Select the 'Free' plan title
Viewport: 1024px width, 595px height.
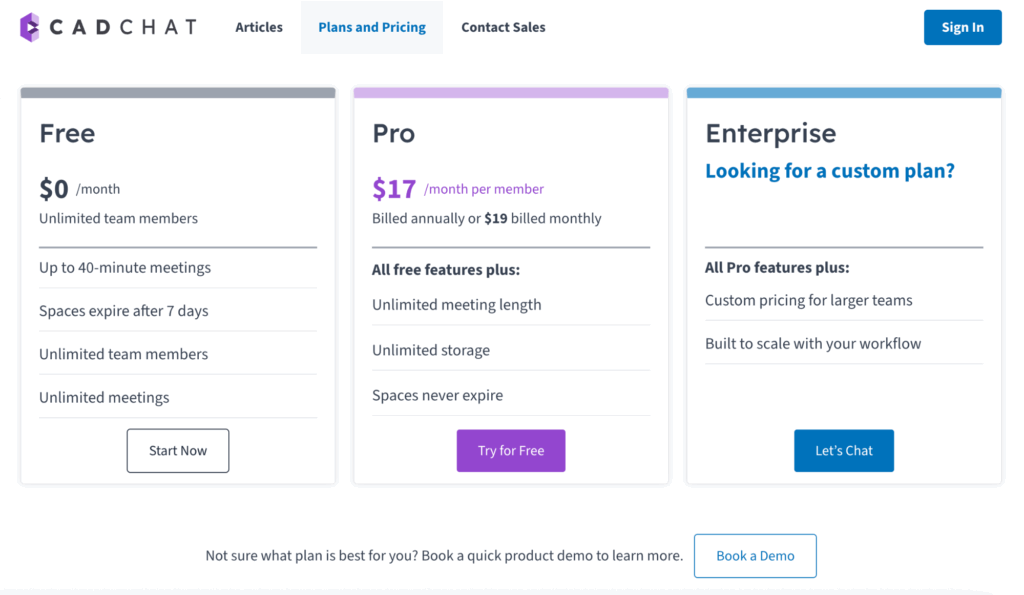(67, 133)
